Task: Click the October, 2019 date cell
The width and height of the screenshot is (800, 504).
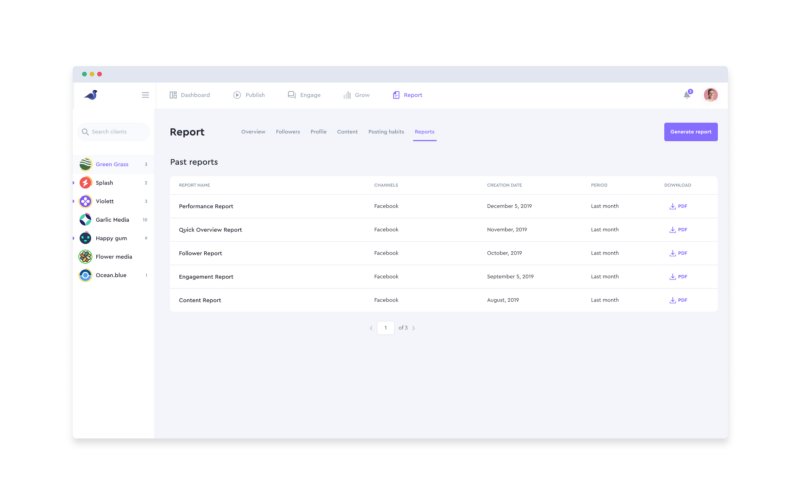Action: point(504,253)
